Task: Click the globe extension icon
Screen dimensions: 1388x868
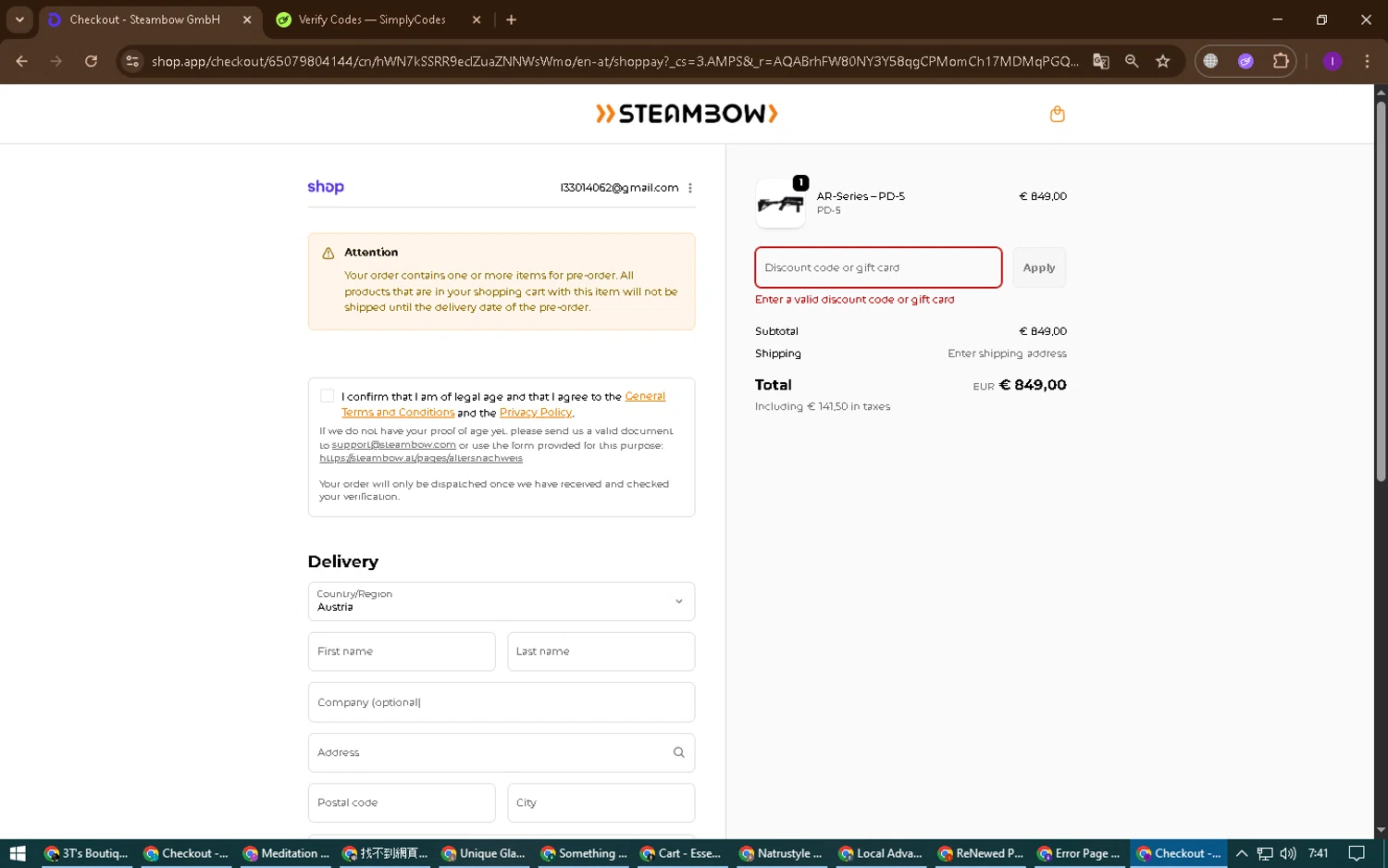Action: (1210, 61)
